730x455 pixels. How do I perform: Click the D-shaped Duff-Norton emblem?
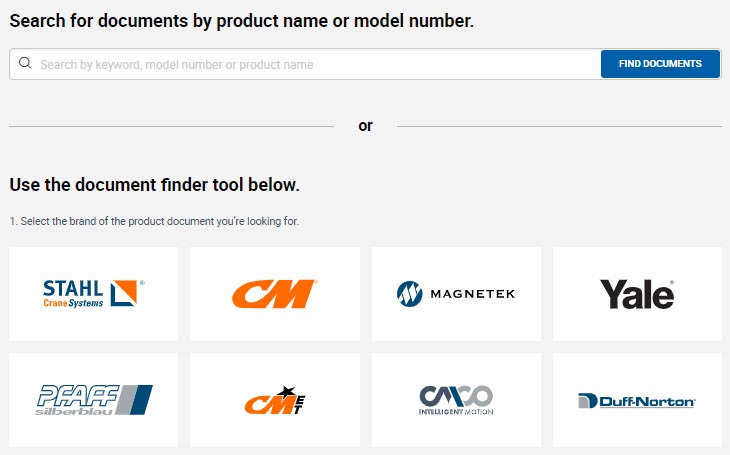point(588,401)
